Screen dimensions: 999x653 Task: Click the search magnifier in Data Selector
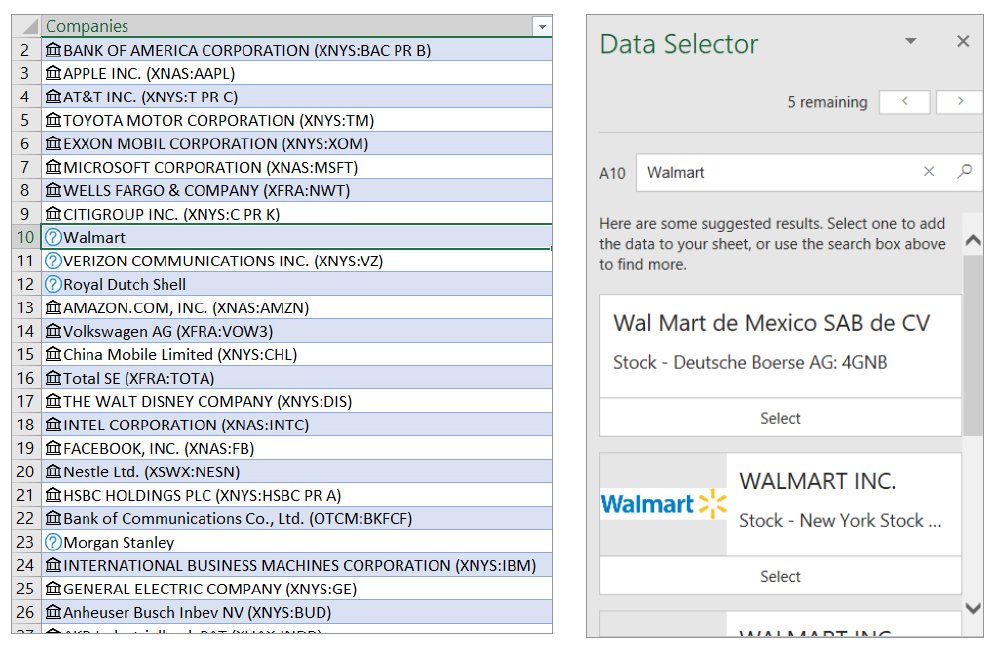[x=964, y=172]
